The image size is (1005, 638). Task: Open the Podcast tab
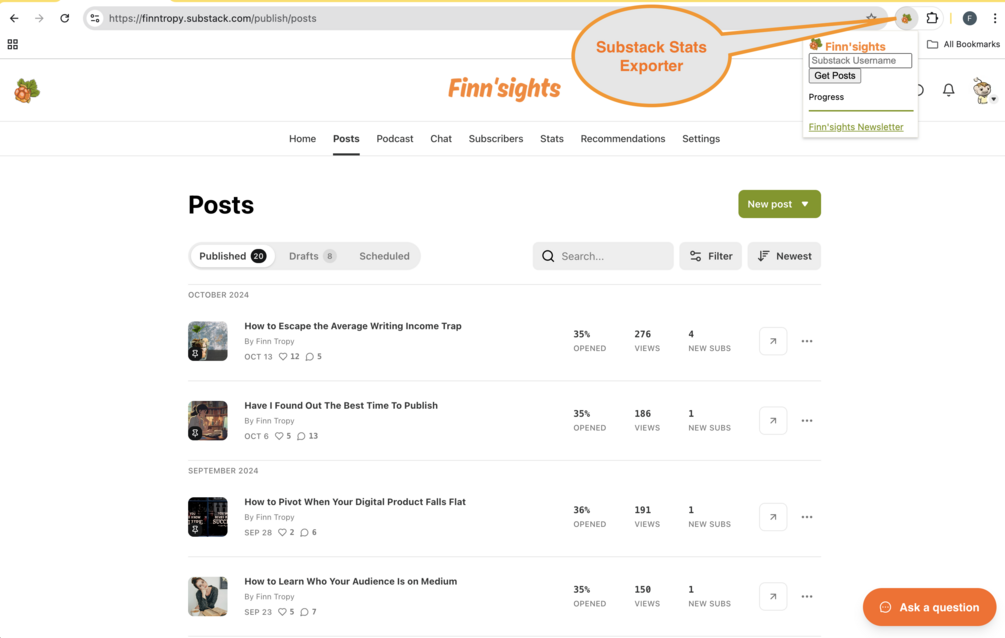click(x=395, y=139)
